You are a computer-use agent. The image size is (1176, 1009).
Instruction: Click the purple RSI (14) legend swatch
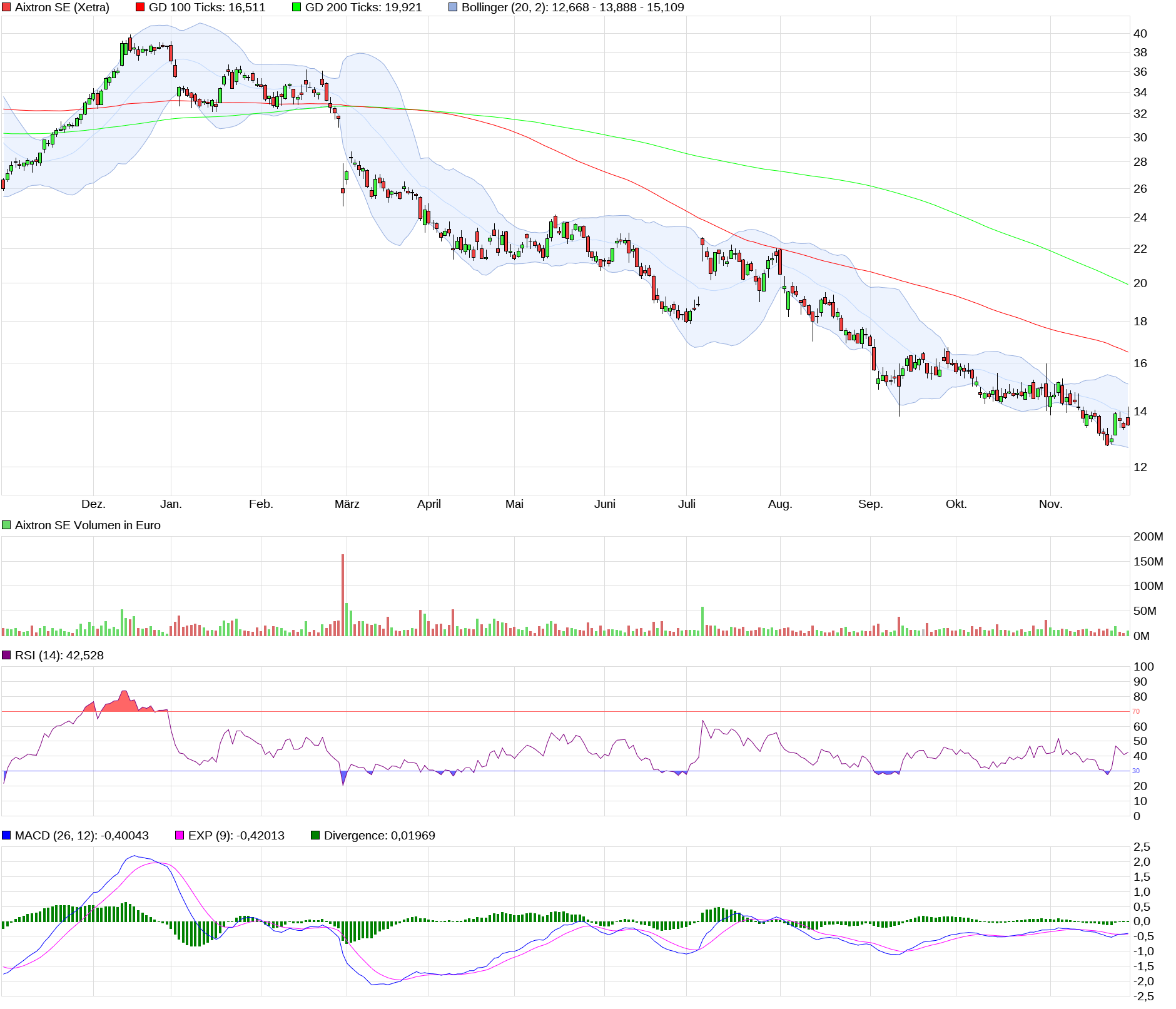pos(6,656)
